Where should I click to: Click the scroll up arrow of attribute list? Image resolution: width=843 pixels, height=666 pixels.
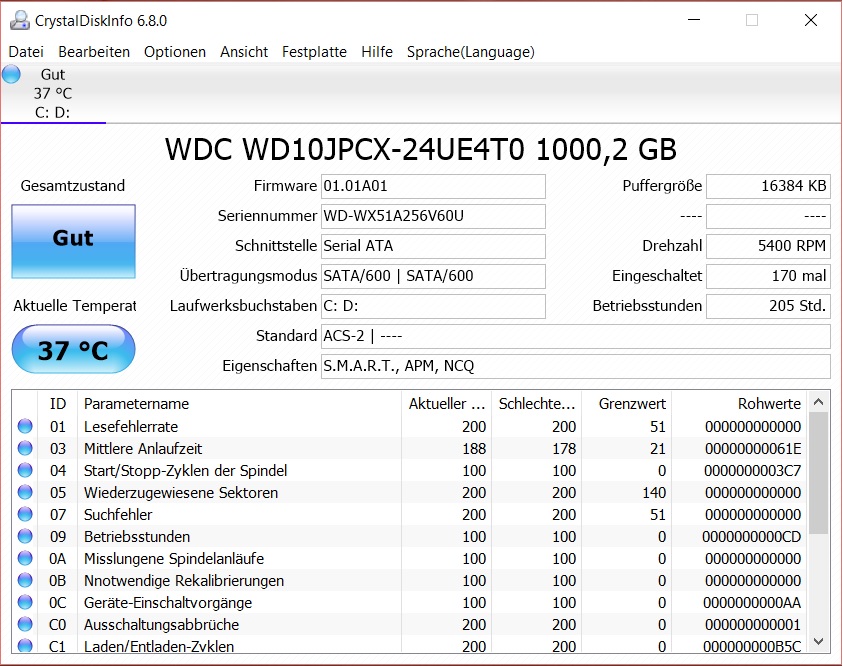(818, 402)
